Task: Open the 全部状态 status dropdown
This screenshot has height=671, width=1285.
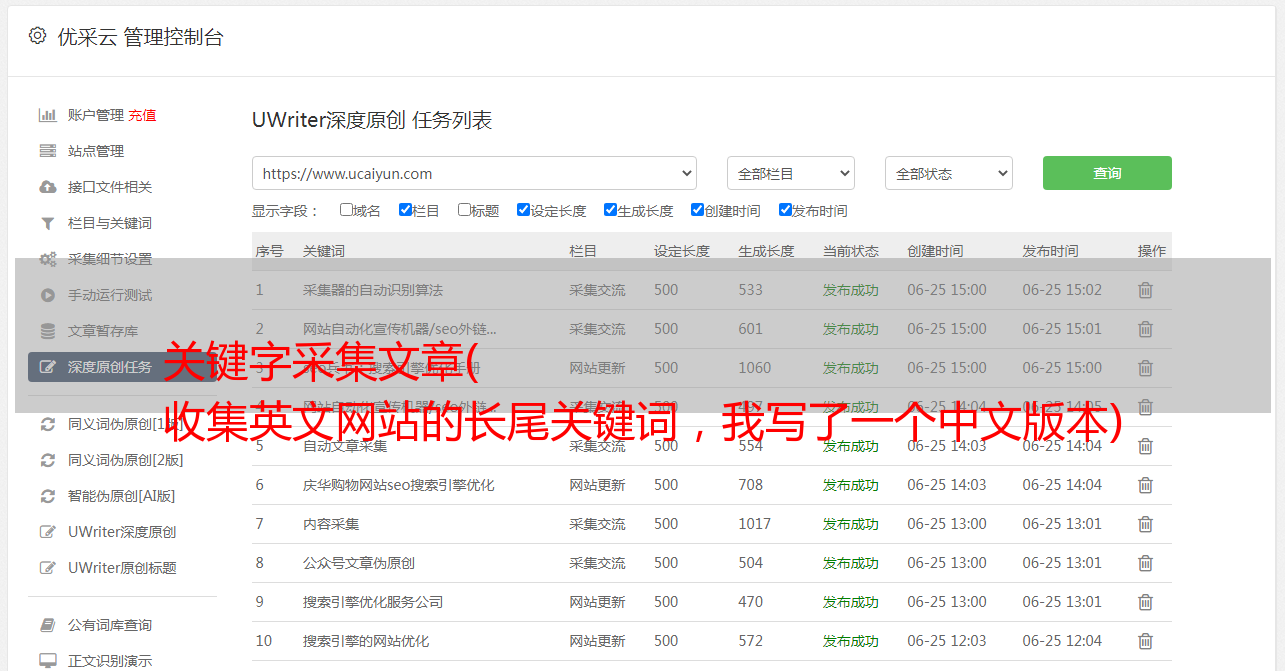Action: click(x=948, y=173)
